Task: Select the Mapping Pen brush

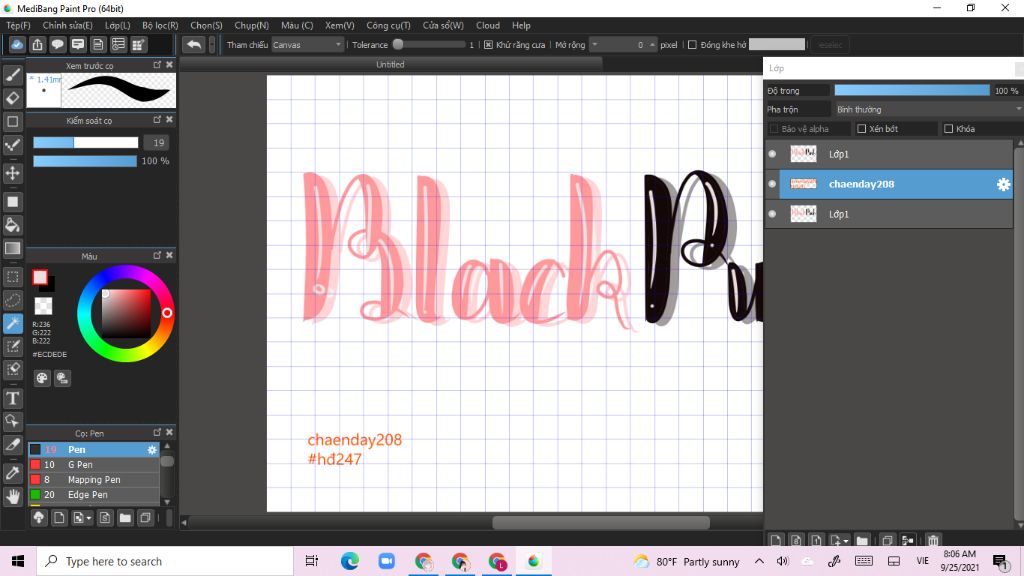Action: 93,479
